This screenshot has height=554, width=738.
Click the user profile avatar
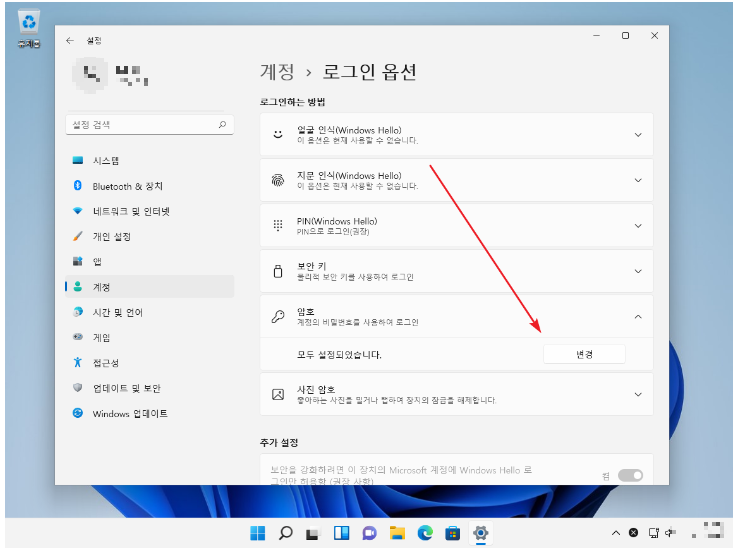[x=89, y=75]
